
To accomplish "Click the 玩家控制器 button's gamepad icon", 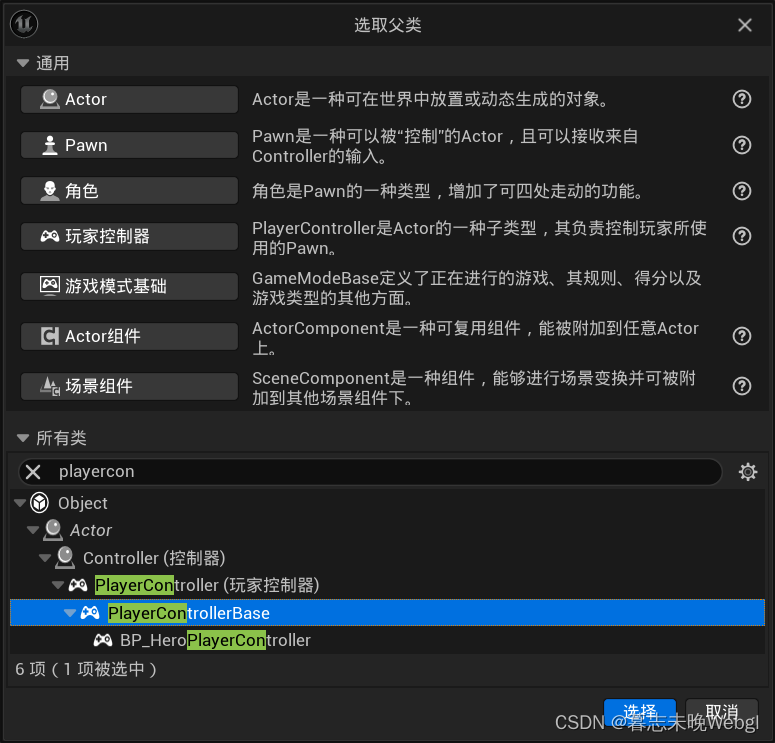I will coord(50,236).
